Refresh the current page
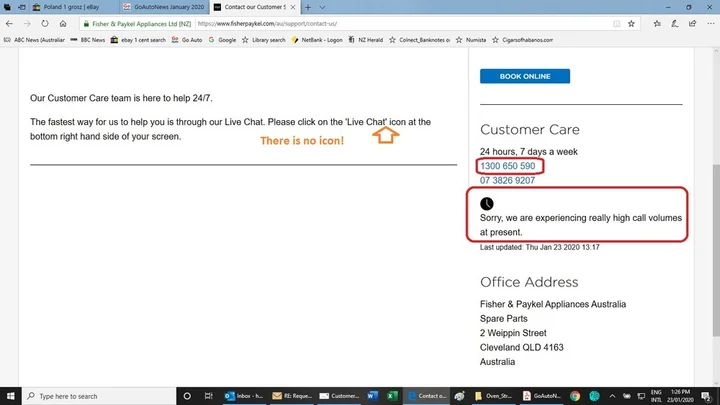This screenshot has width=720, height=405. tap(45, 22)
